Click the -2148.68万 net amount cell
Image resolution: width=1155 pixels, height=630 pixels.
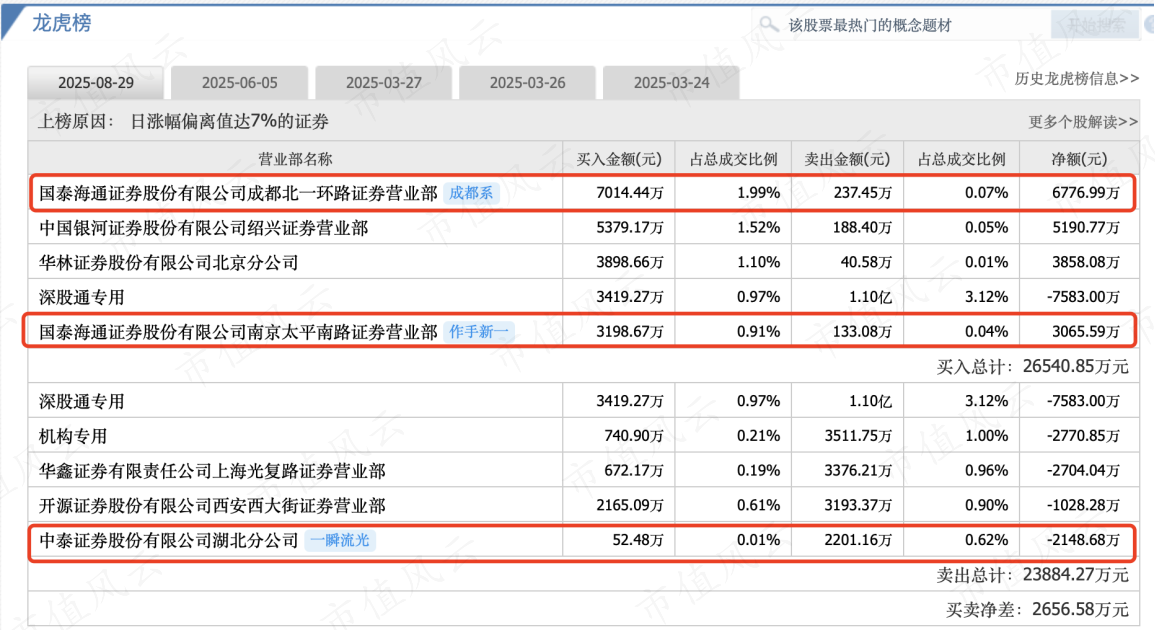tap(1083, 540)
